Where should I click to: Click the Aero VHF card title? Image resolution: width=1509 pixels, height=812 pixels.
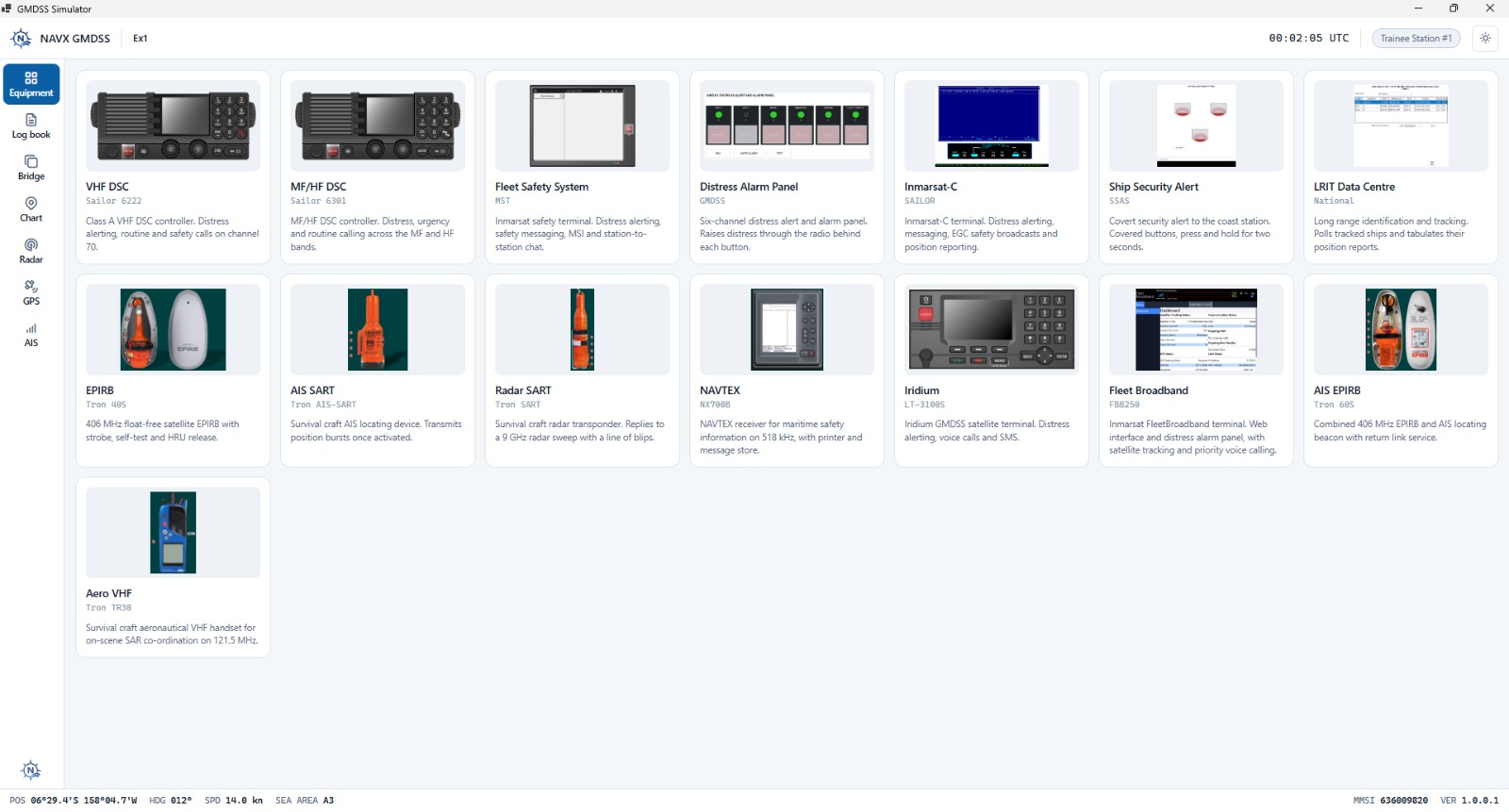[108, 594]
